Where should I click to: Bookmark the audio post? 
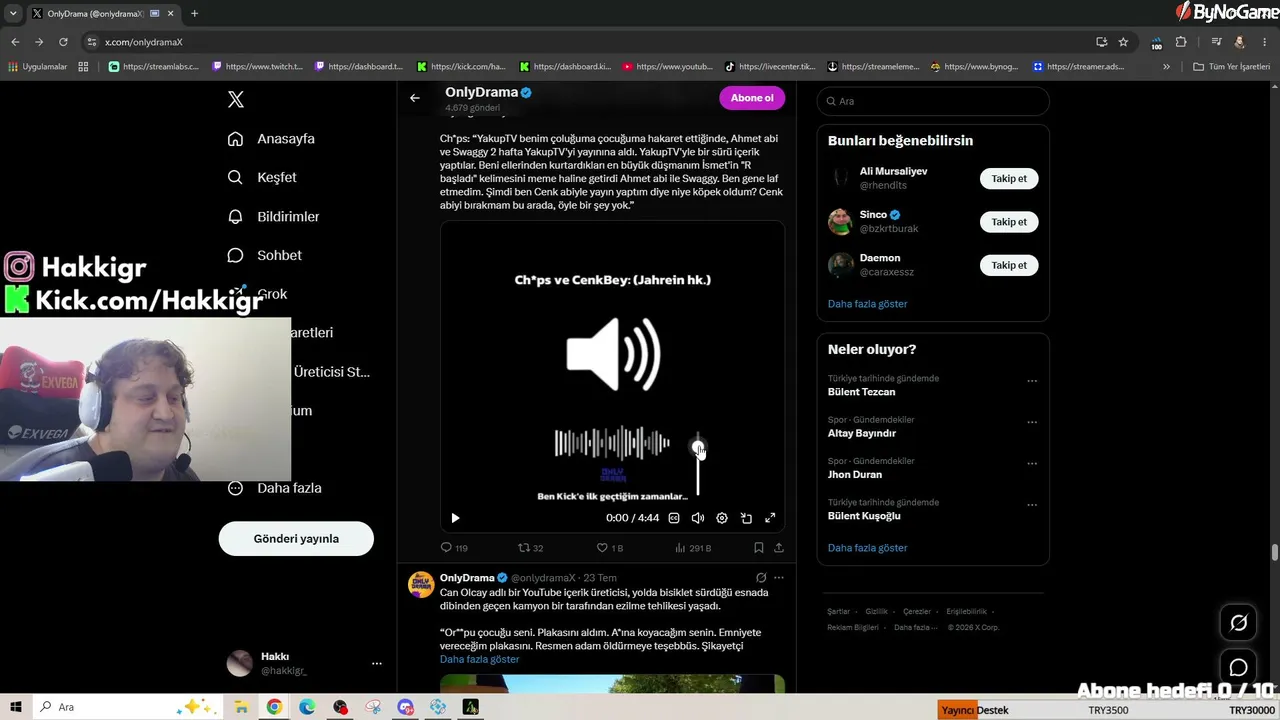tap(759, 548)
